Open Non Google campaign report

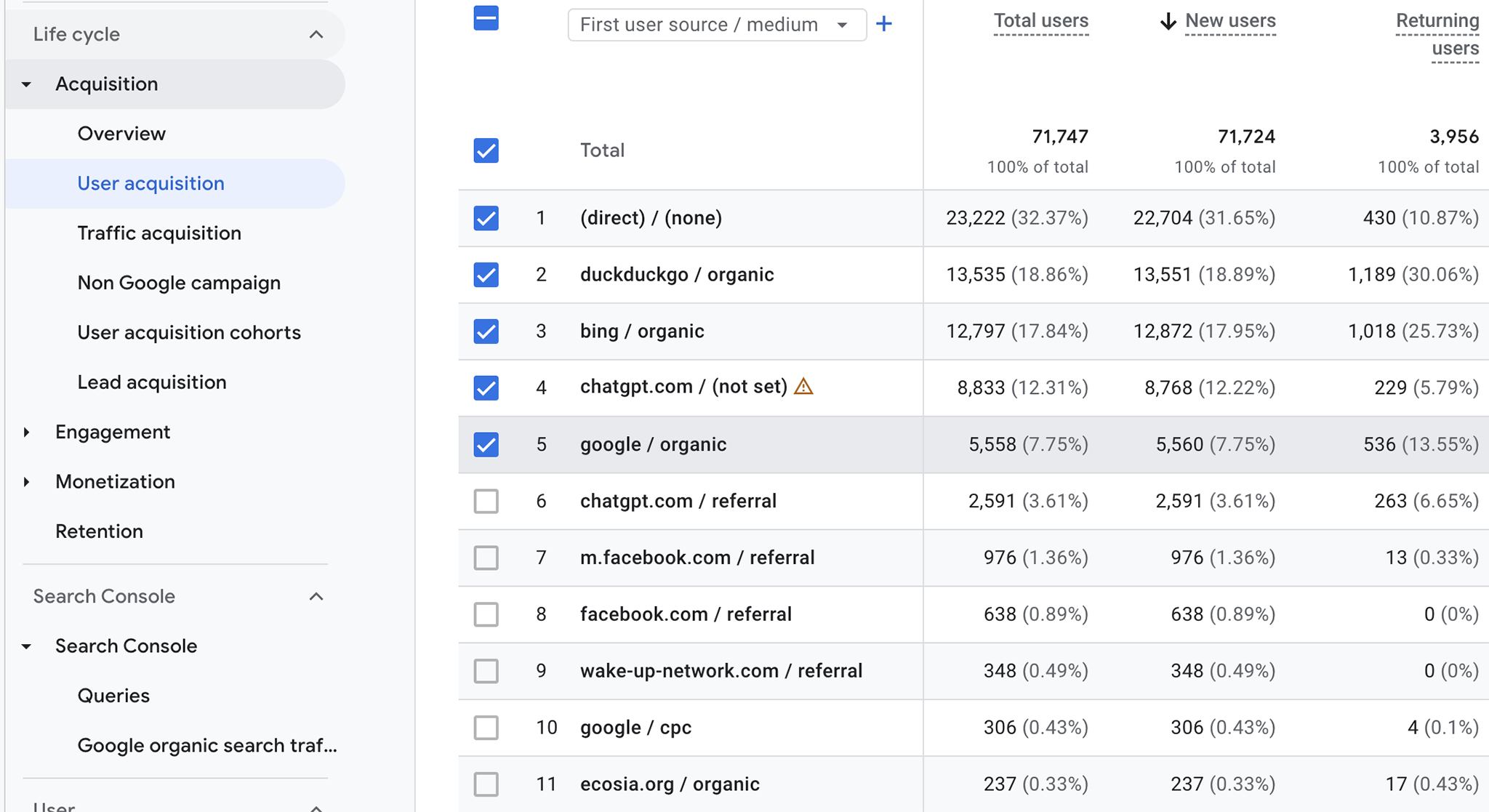coord(179,283)
